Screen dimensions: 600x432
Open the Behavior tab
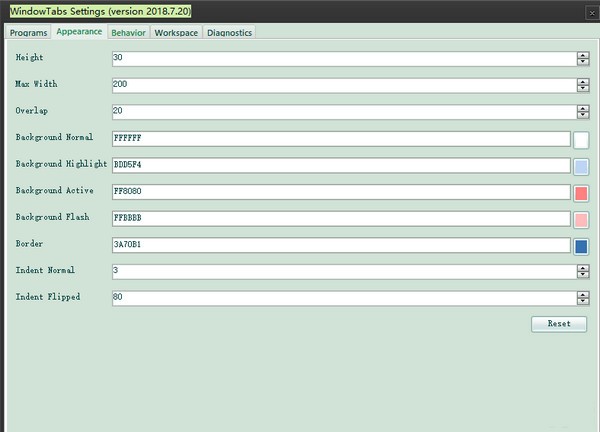(128, 32)
